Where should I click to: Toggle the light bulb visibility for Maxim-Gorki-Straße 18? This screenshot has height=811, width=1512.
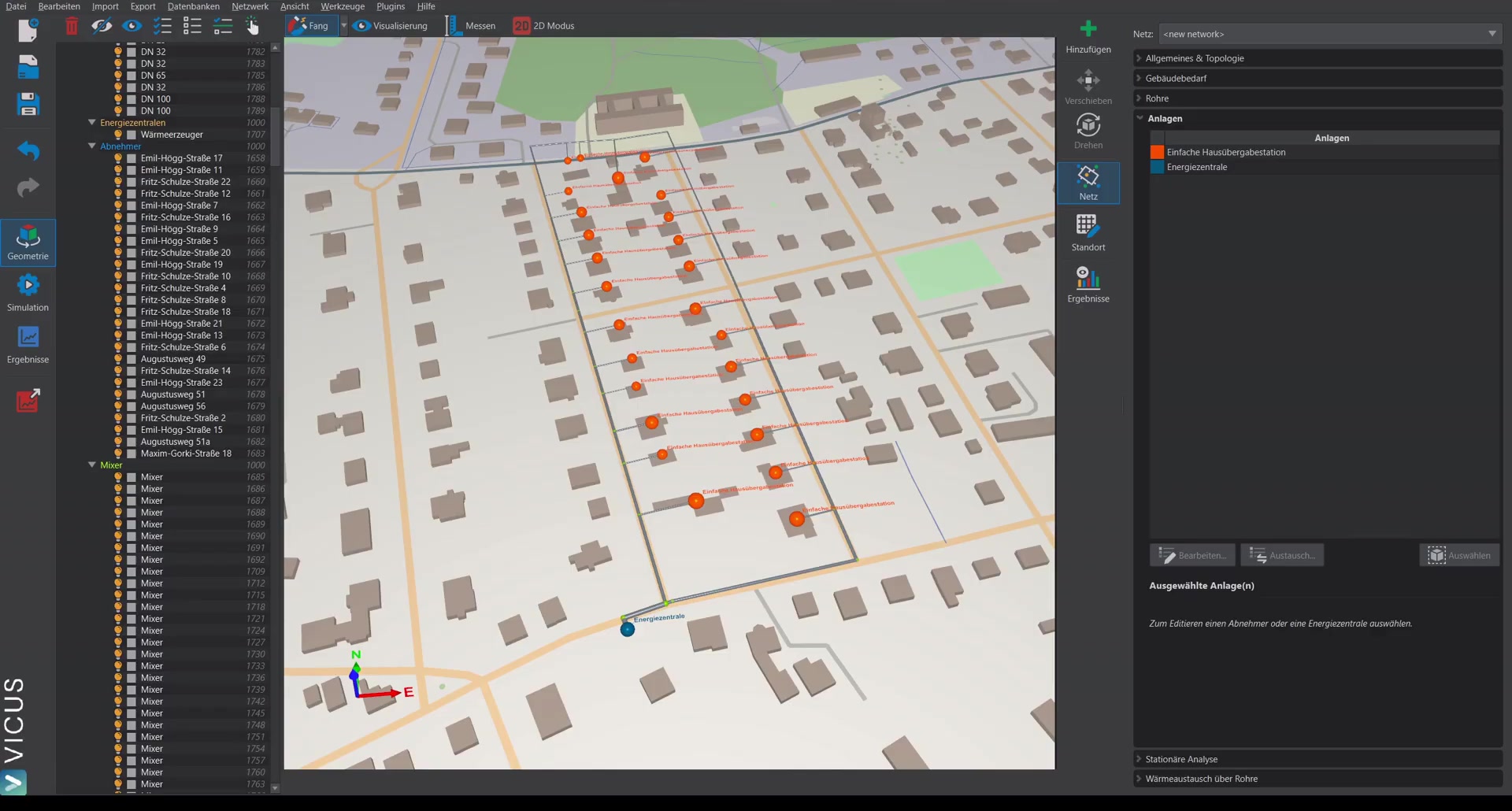118,454
